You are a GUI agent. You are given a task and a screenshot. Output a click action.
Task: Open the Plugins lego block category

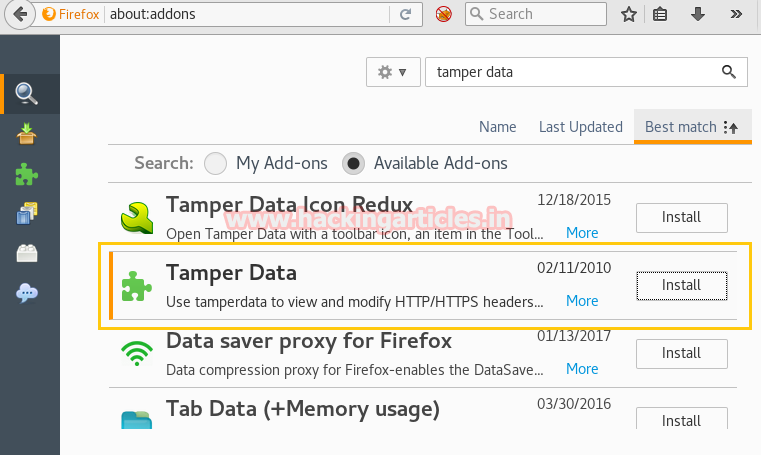tap(27, 253)
